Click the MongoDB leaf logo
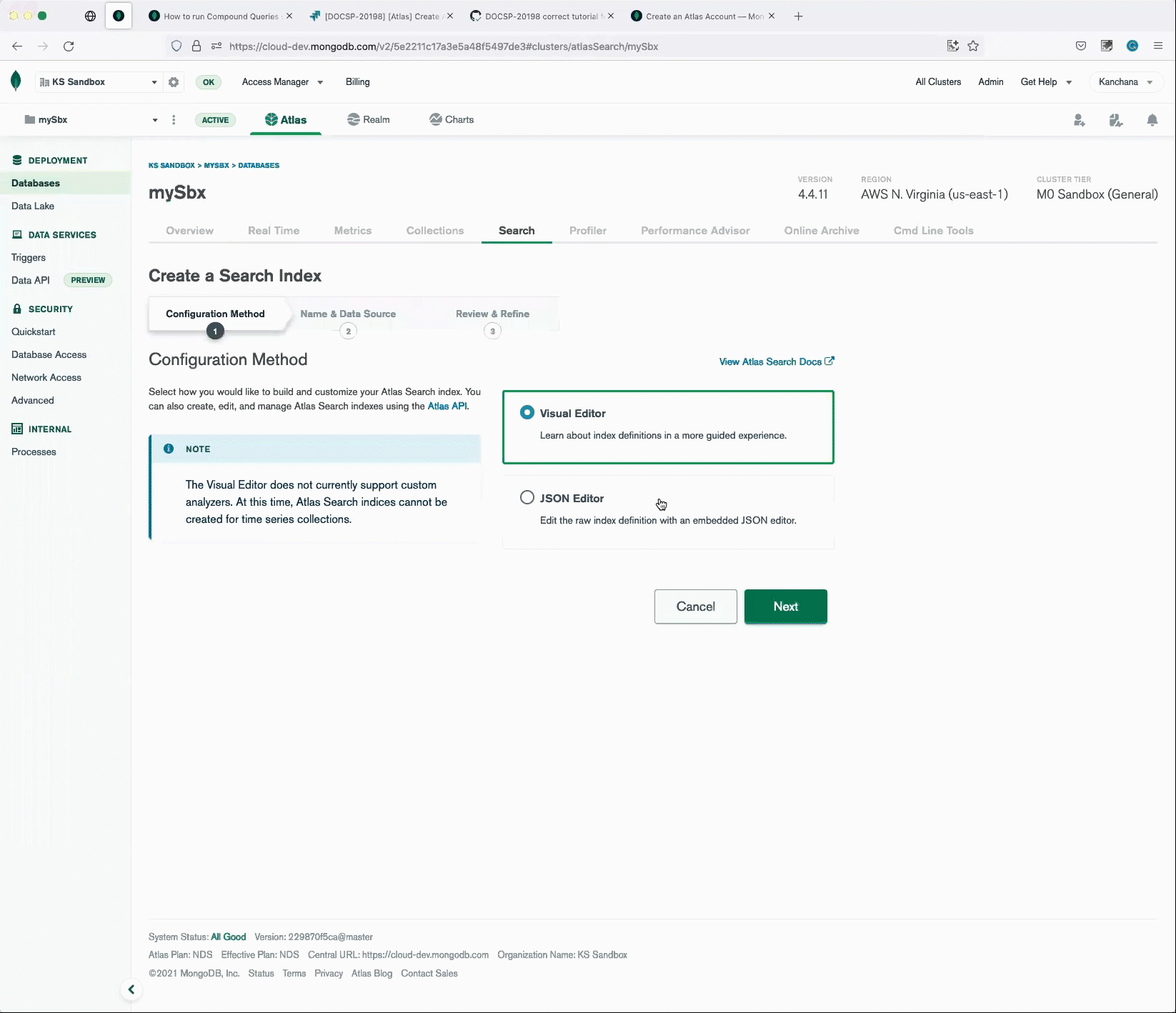 coord(16,81)
